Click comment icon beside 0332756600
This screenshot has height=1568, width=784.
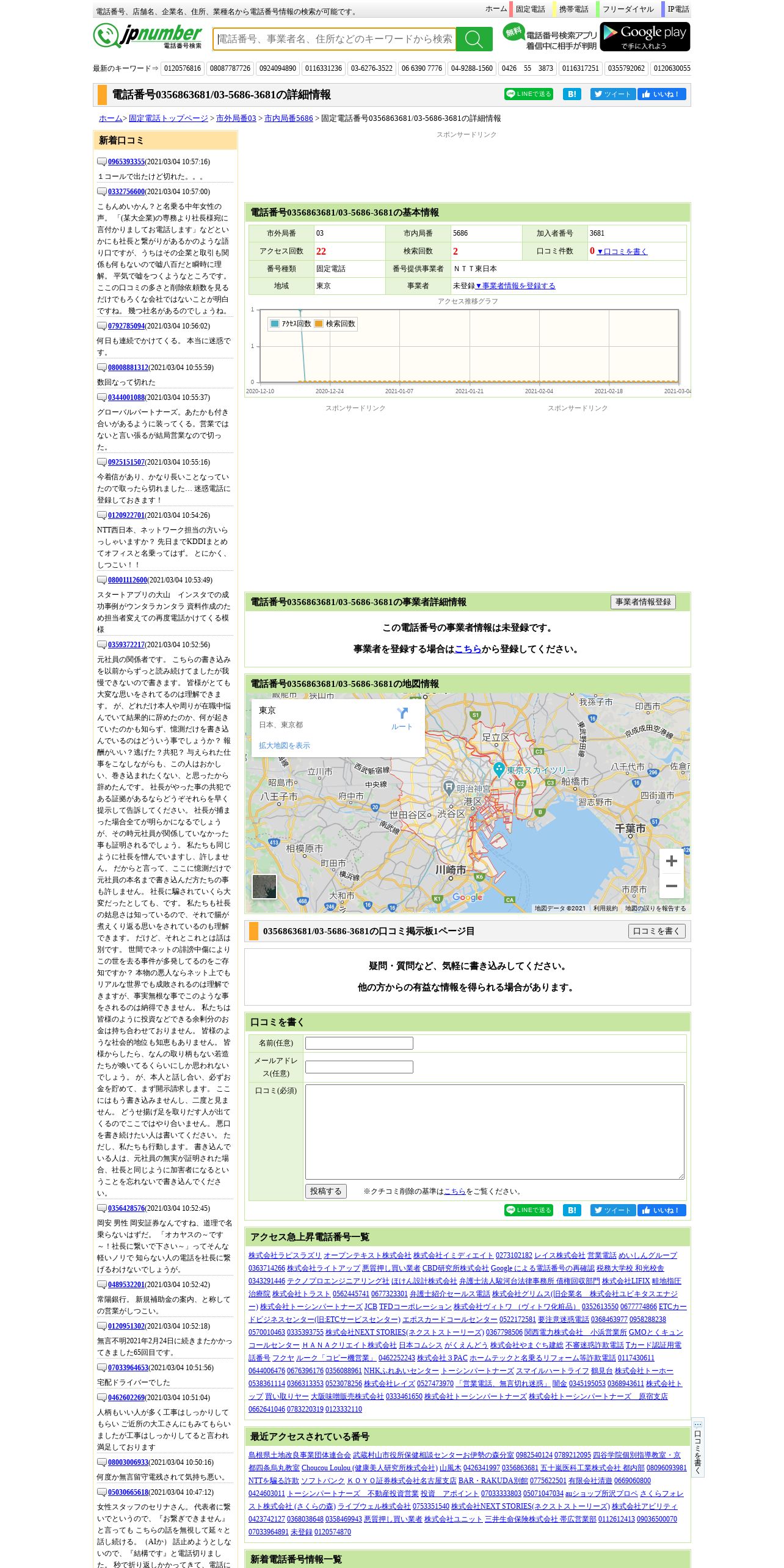tap(102, 192)
